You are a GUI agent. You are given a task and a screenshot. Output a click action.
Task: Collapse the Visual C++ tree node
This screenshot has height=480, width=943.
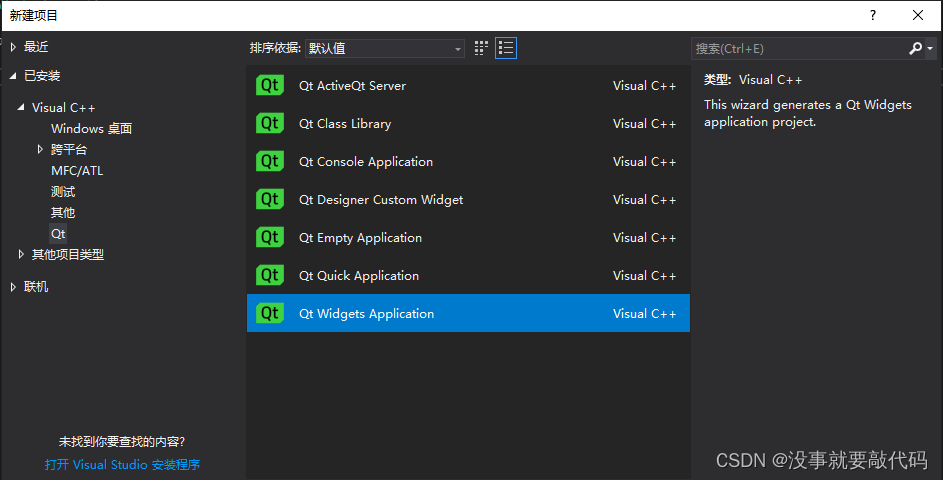21,107
